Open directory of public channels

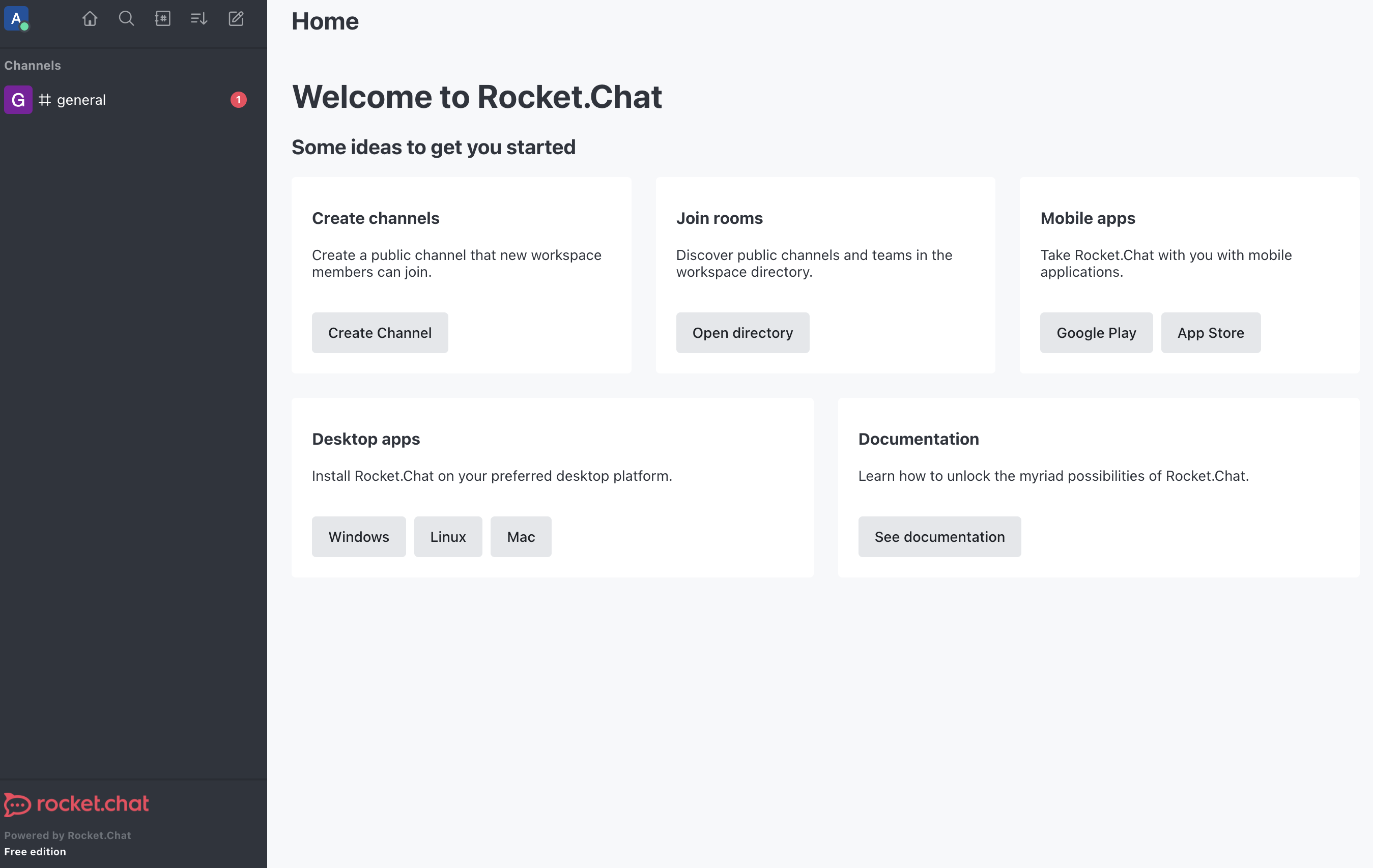point(742,332)
